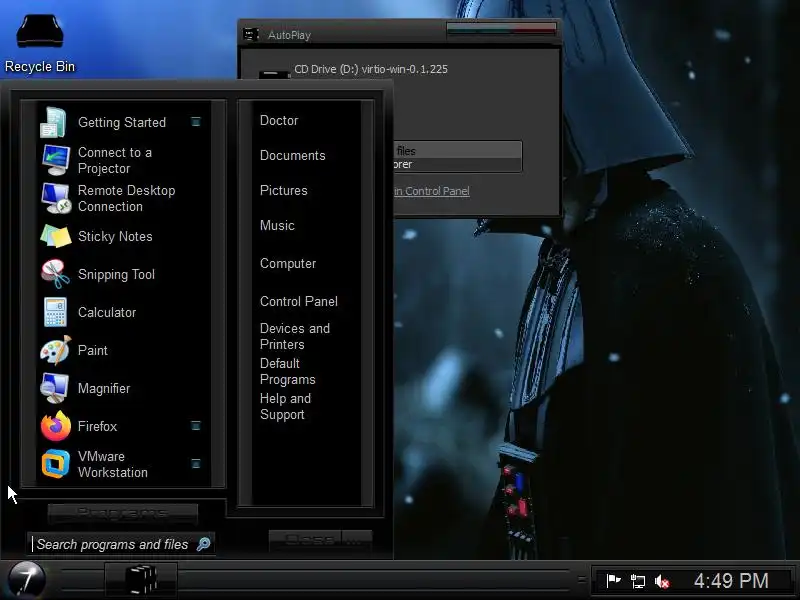
Task: Open Default Programs
Action: 288,371
